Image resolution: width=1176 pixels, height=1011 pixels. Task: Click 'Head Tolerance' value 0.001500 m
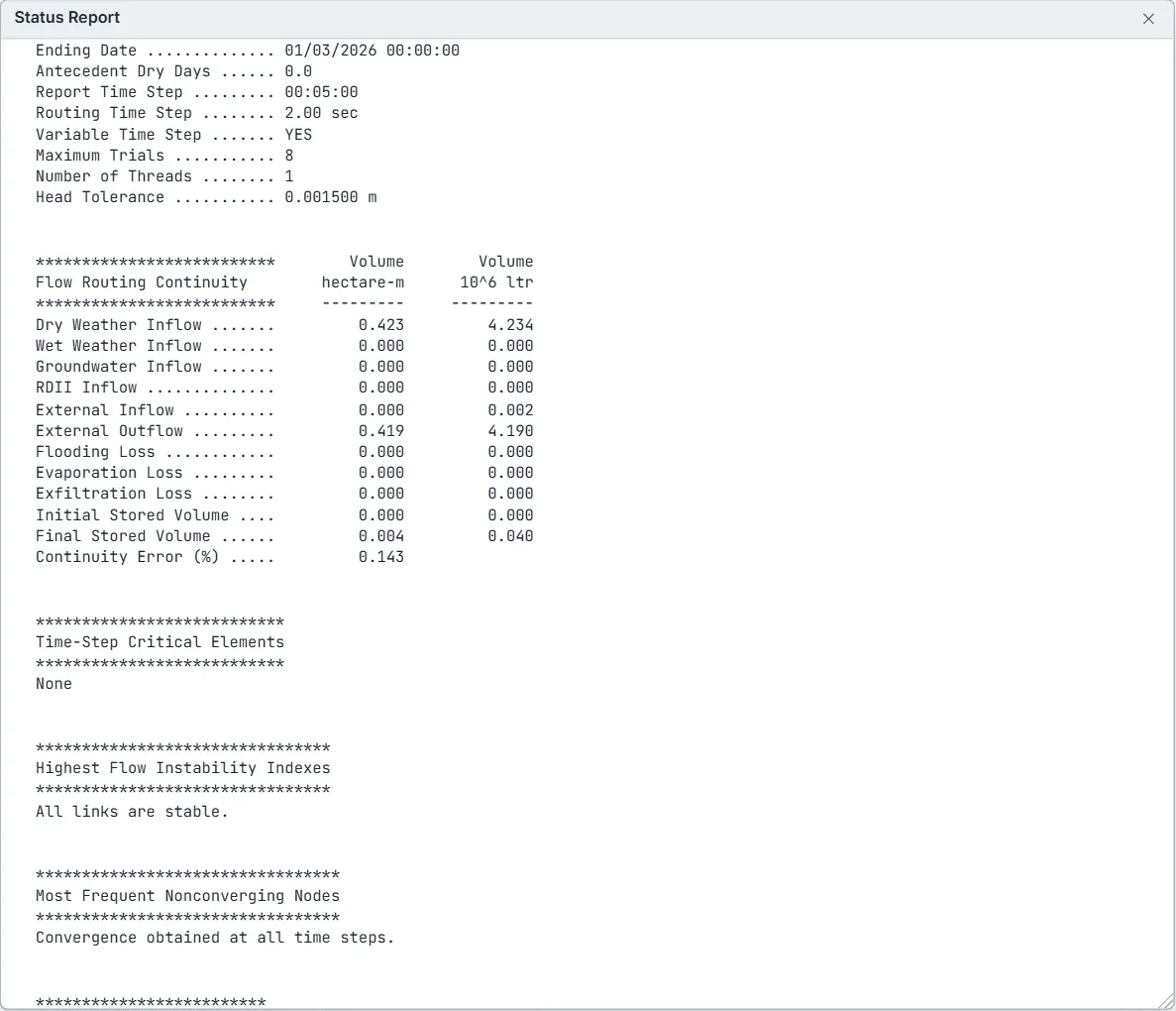[331, 197]
